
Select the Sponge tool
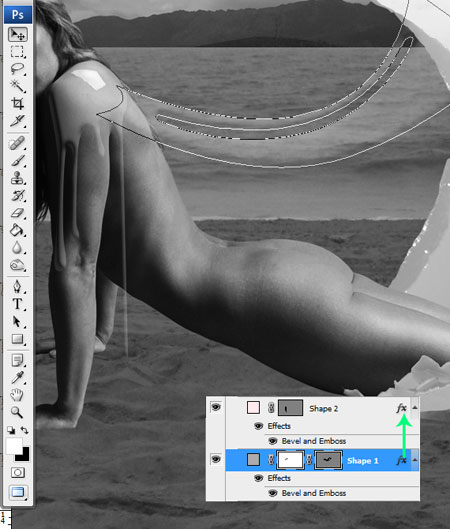pyautogui.click(x=18, y=265)
